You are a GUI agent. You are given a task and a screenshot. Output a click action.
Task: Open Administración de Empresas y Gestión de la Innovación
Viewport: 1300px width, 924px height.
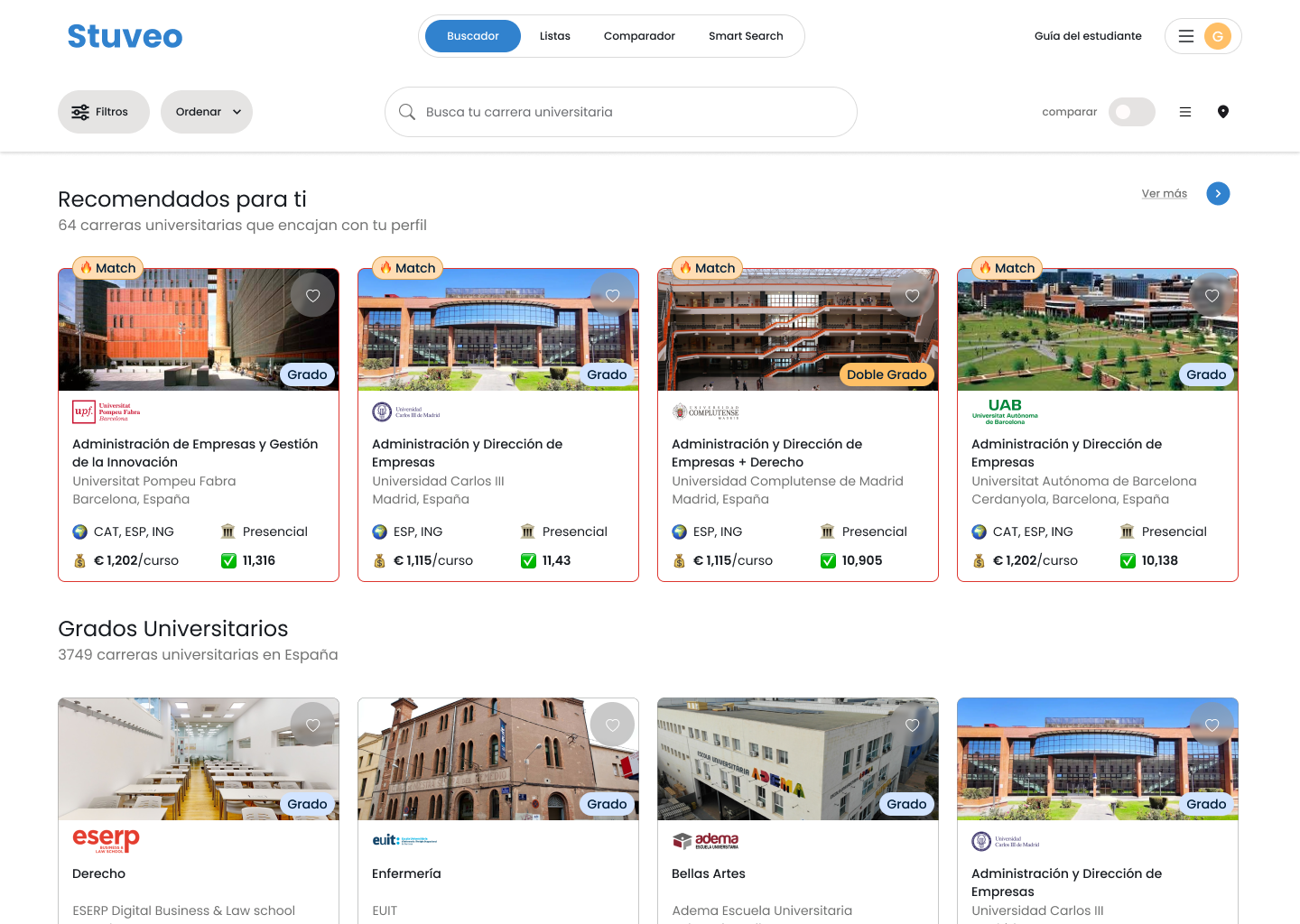(x=195, y=453)
